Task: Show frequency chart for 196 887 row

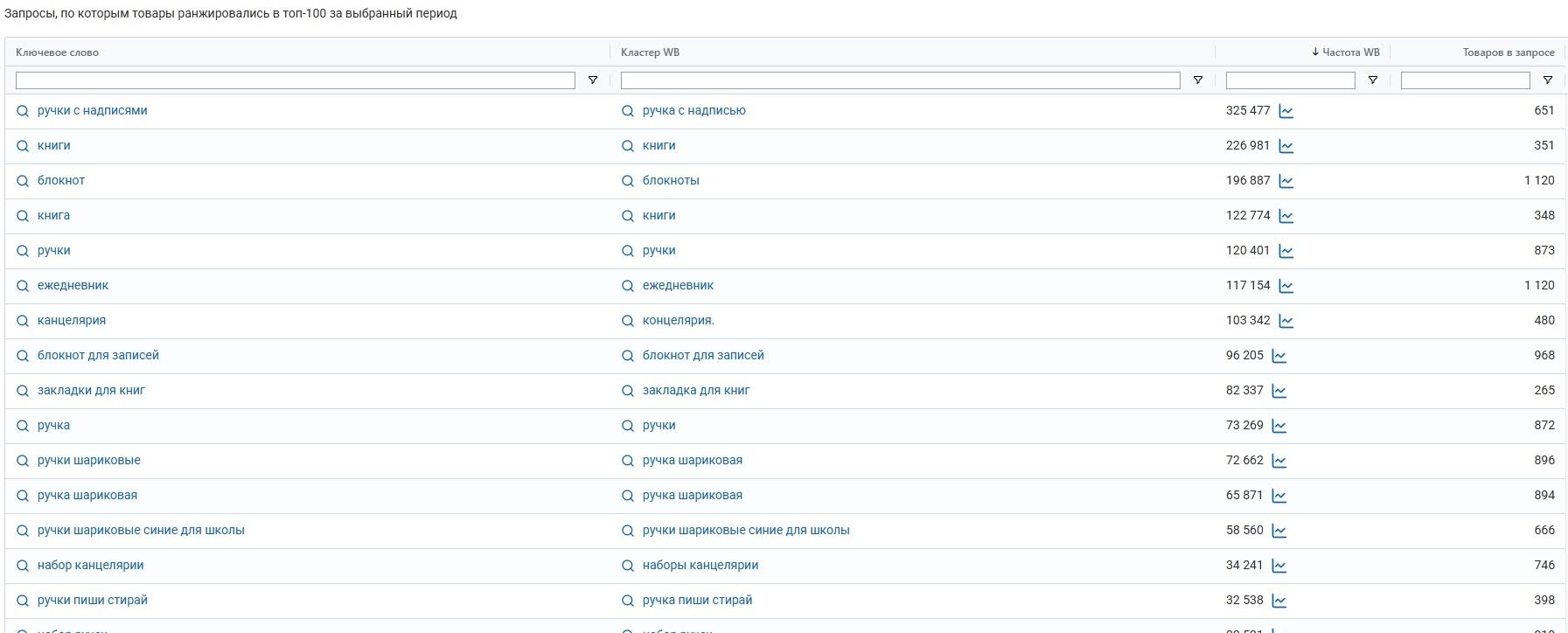Action: point(1286,181)
